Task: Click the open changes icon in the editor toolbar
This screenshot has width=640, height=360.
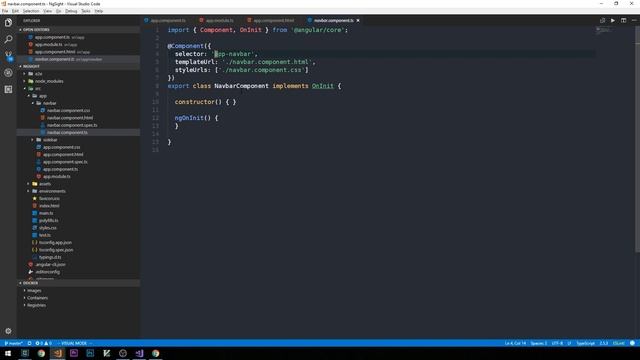Action: point(602,20)
